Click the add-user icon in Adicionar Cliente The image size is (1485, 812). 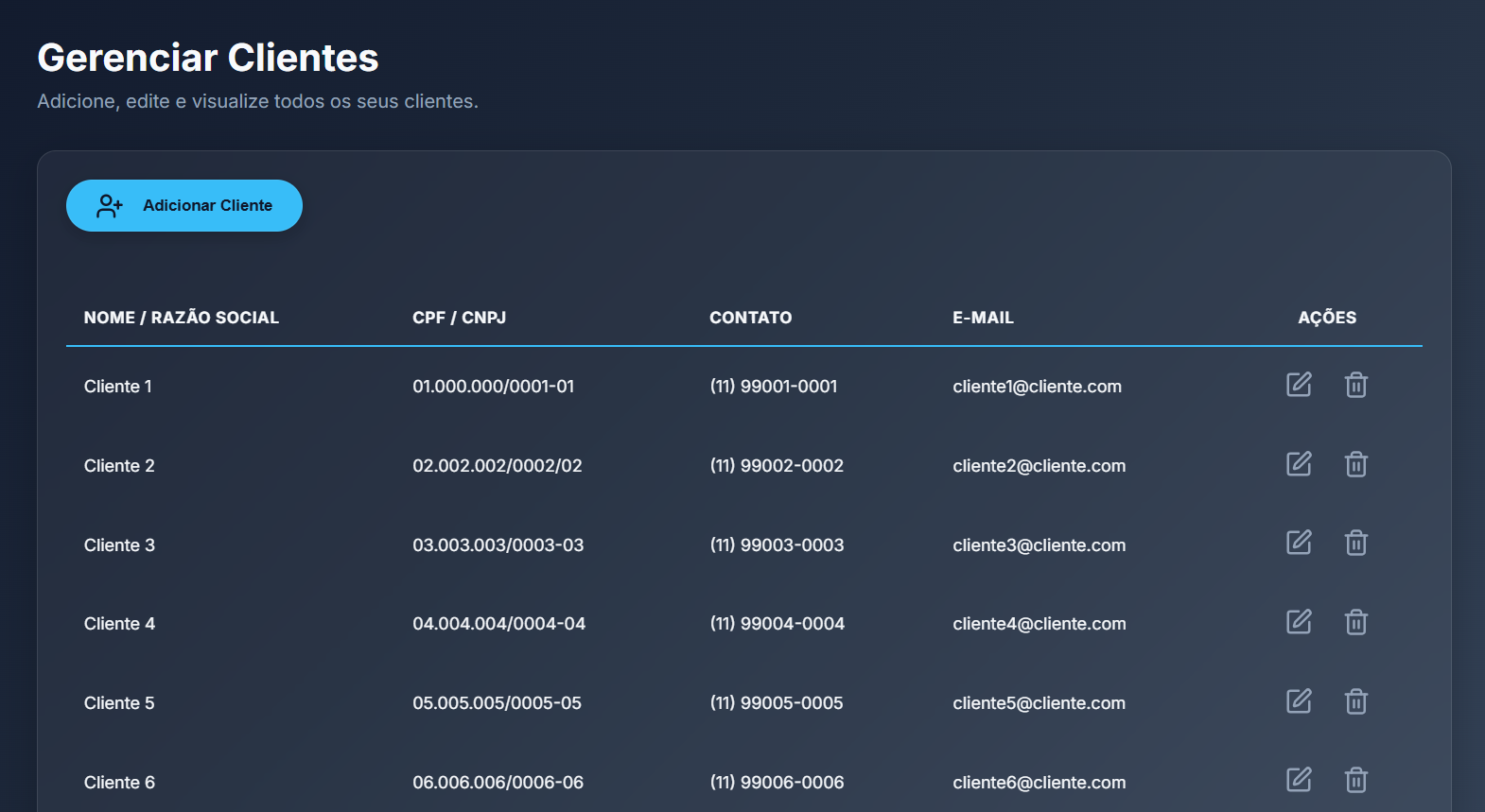110,206
